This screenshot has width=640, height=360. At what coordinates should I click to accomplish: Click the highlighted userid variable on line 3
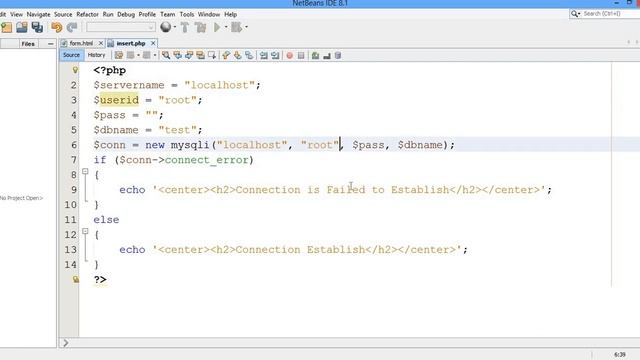[x=119, y=100]
